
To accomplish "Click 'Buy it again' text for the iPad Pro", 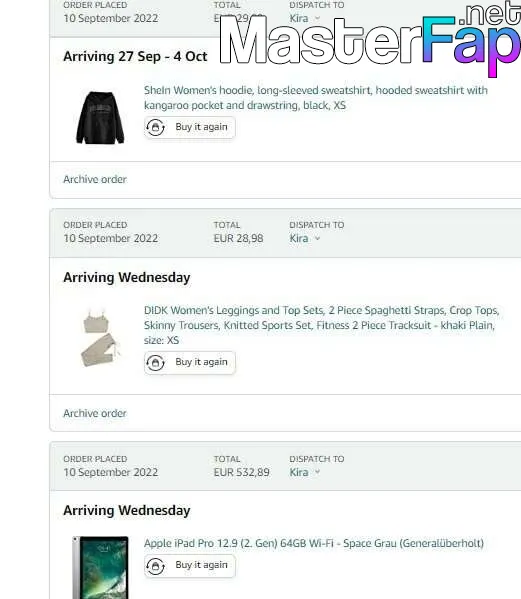I will tap(201, 565).
